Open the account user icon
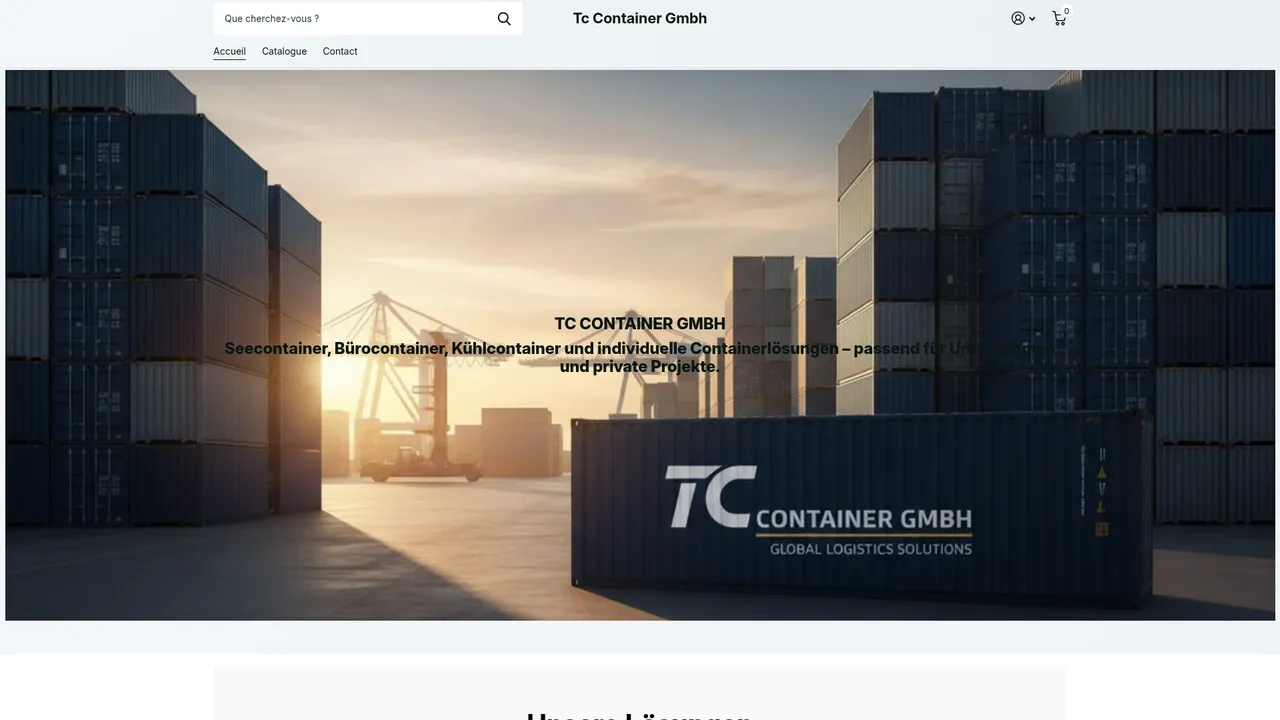 (x=1018, y=18)
